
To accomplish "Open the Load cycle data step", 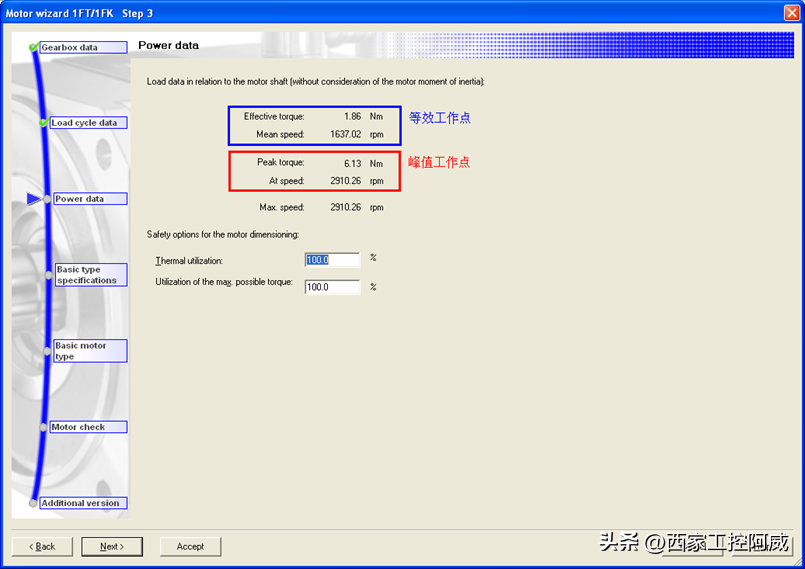I will coord(88,123).
